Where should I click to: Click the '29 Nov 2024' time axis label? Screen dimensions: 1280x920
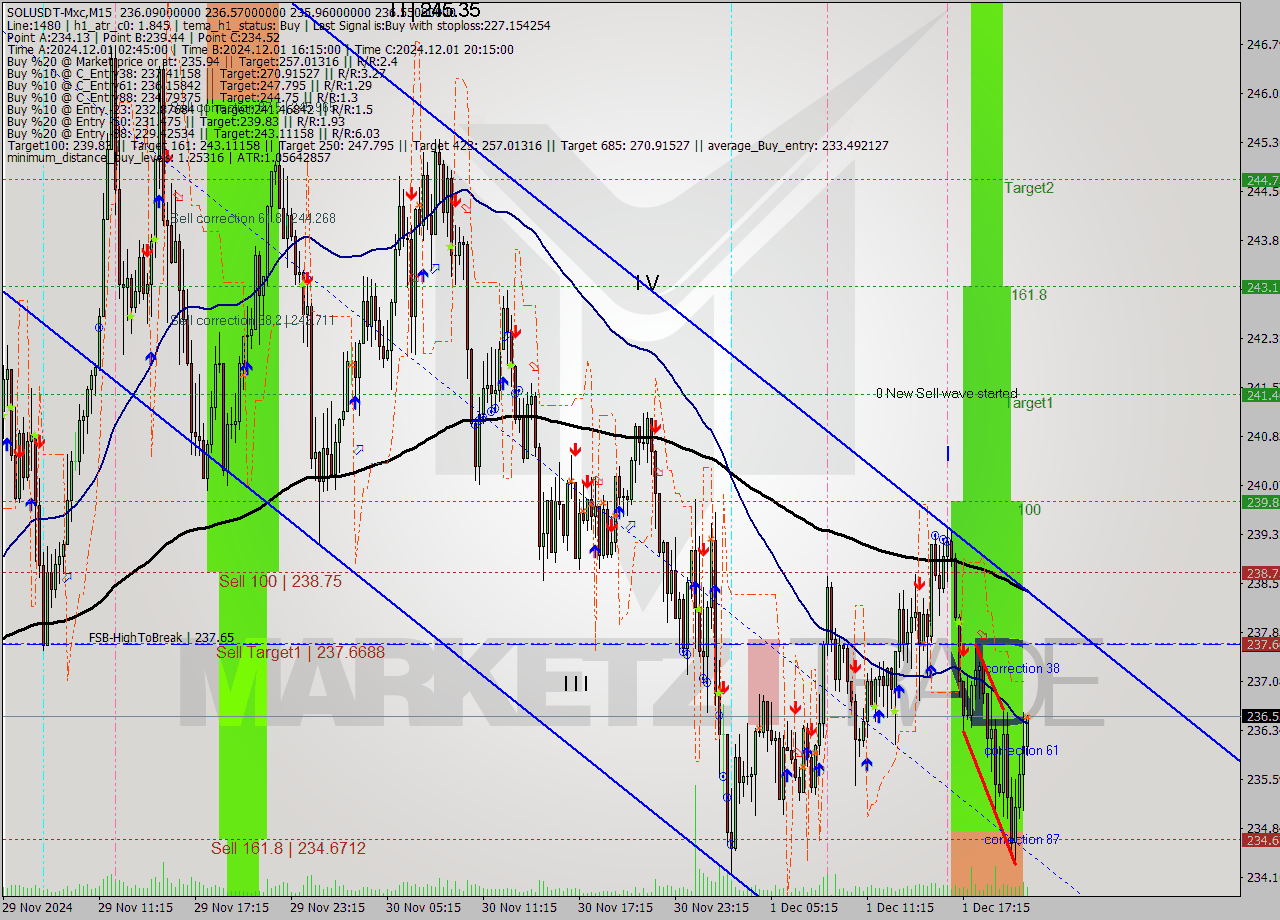coord(36,908)
